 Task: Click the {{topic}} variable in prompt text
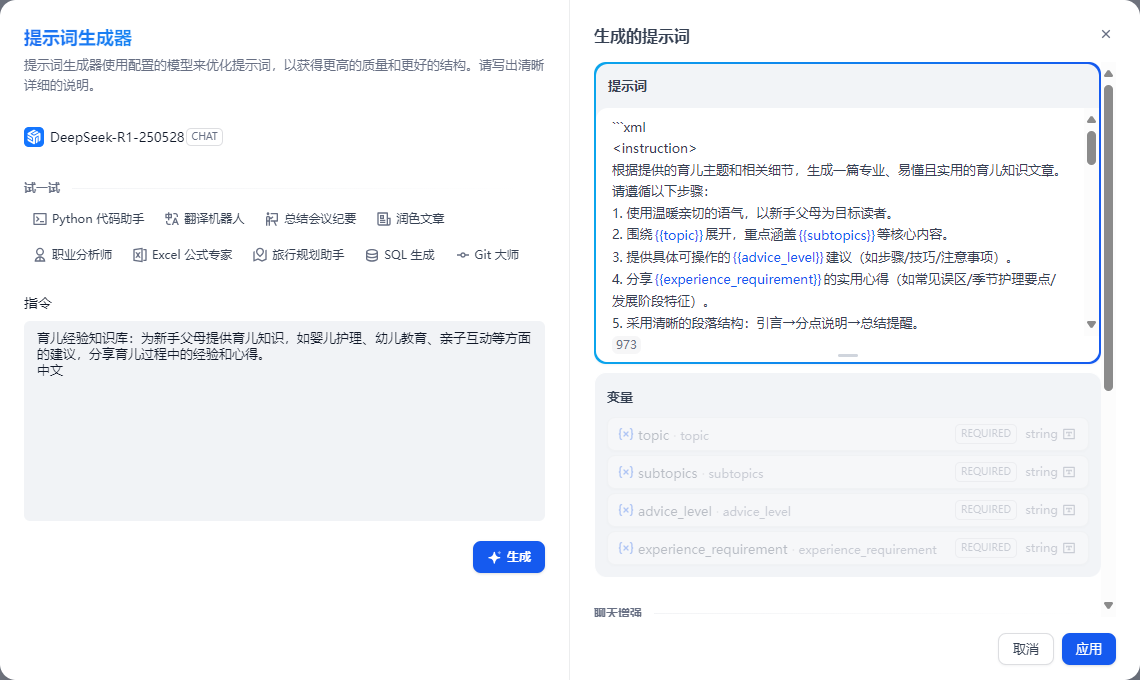679,235
